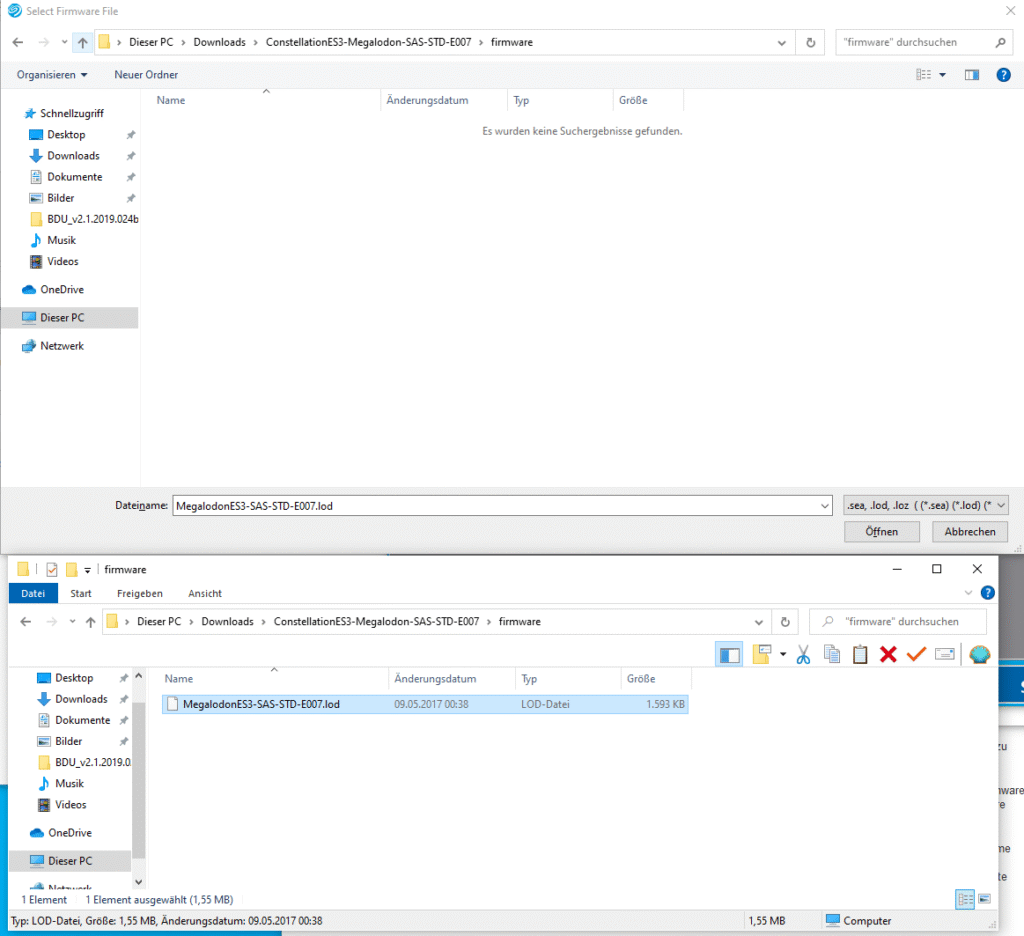Toggle the navigation pane icon in Explorer toolbar

[x=730, y=654]
